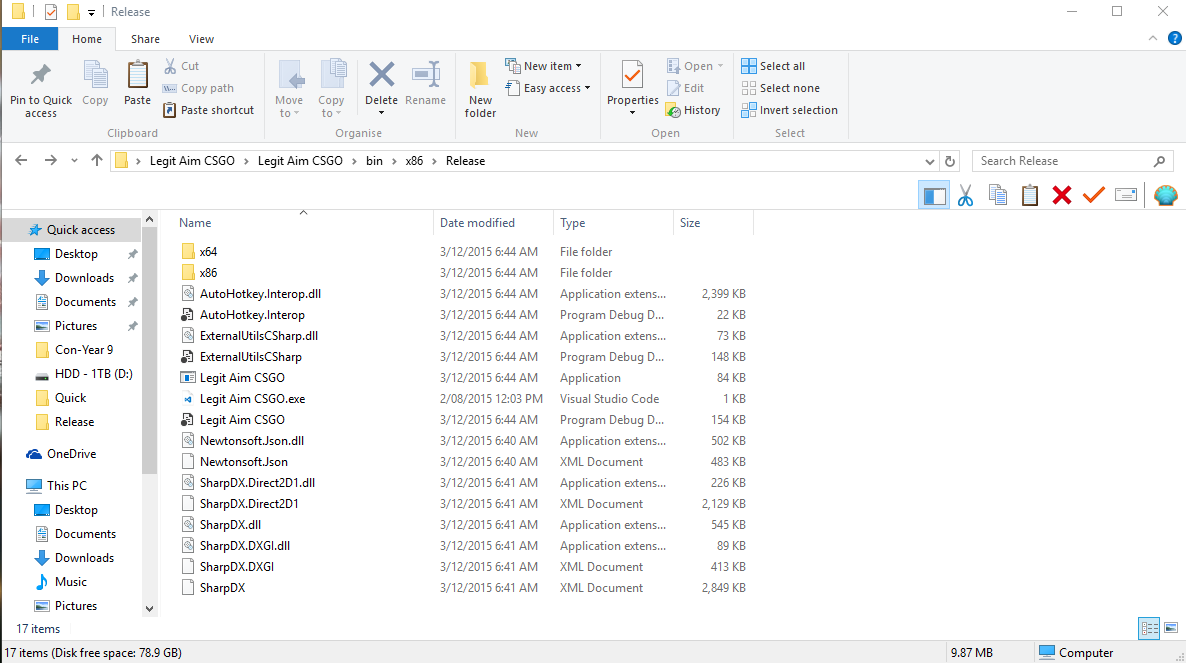Toggle the preview pane layout icon
1186x663 pixels.
[x=934, y=196]
